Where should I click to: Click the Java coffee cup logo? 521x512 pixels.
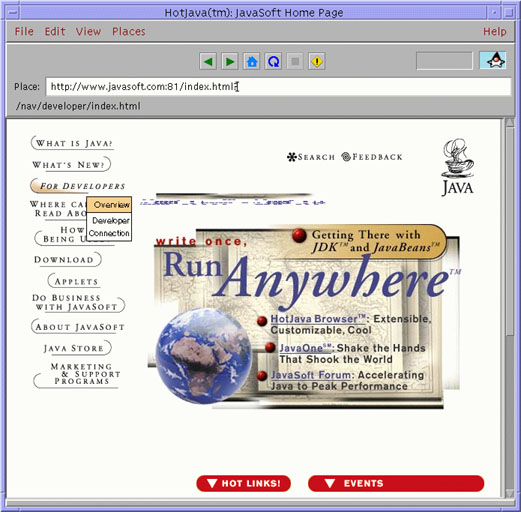pos(458,167)
